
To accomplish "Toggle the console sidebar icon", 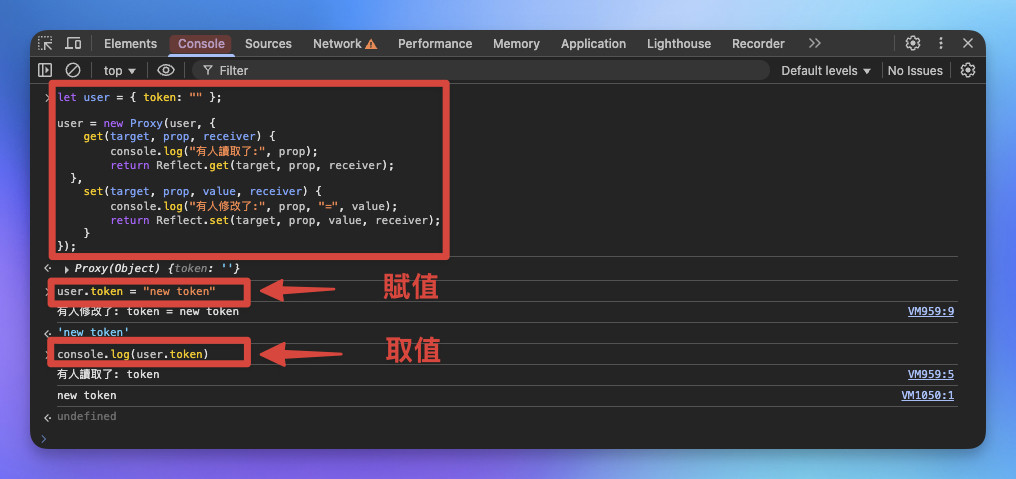I will click(45, 70).
